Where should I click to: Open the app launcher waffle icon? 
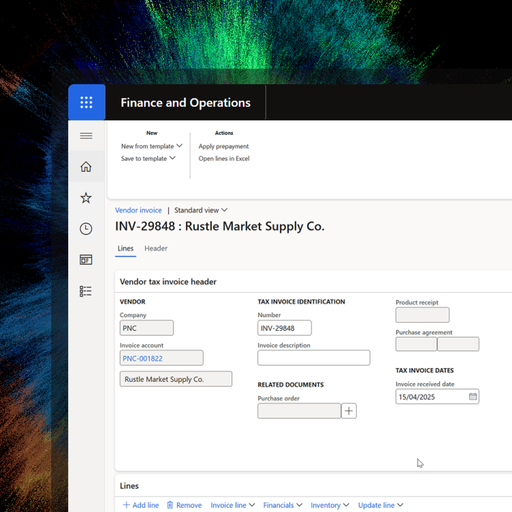86,102
